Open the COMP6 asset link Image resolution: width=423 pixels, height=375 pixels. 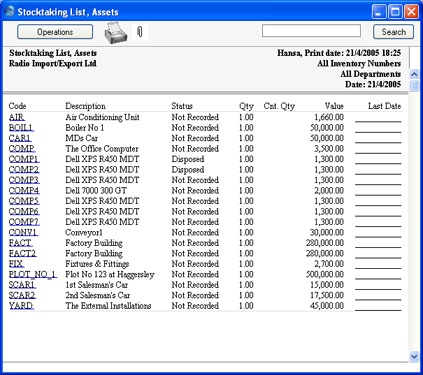[x=24, y=212]
